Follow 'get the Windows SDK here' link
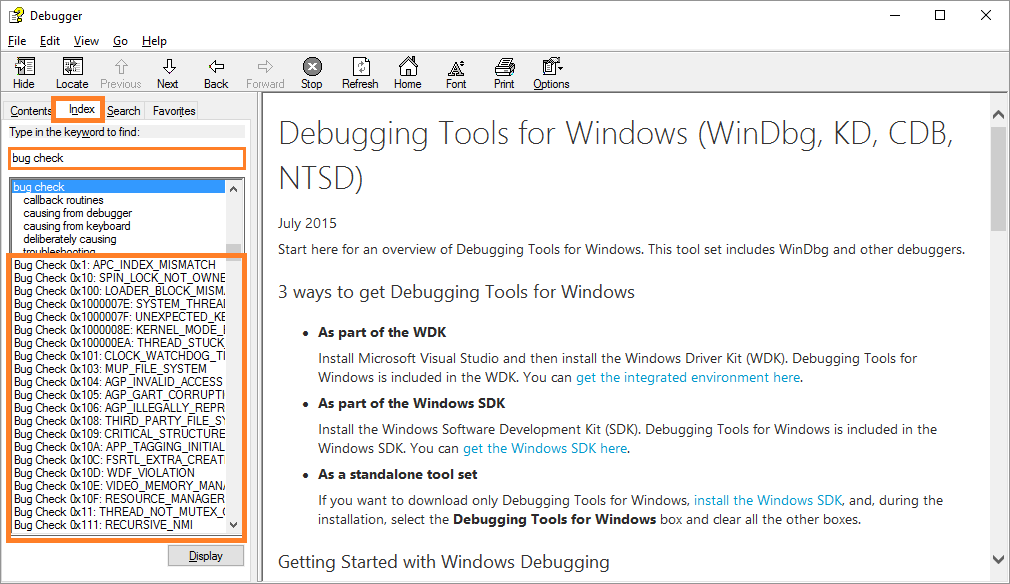The width and height of the screenshot is (1010, 584). 545,448
